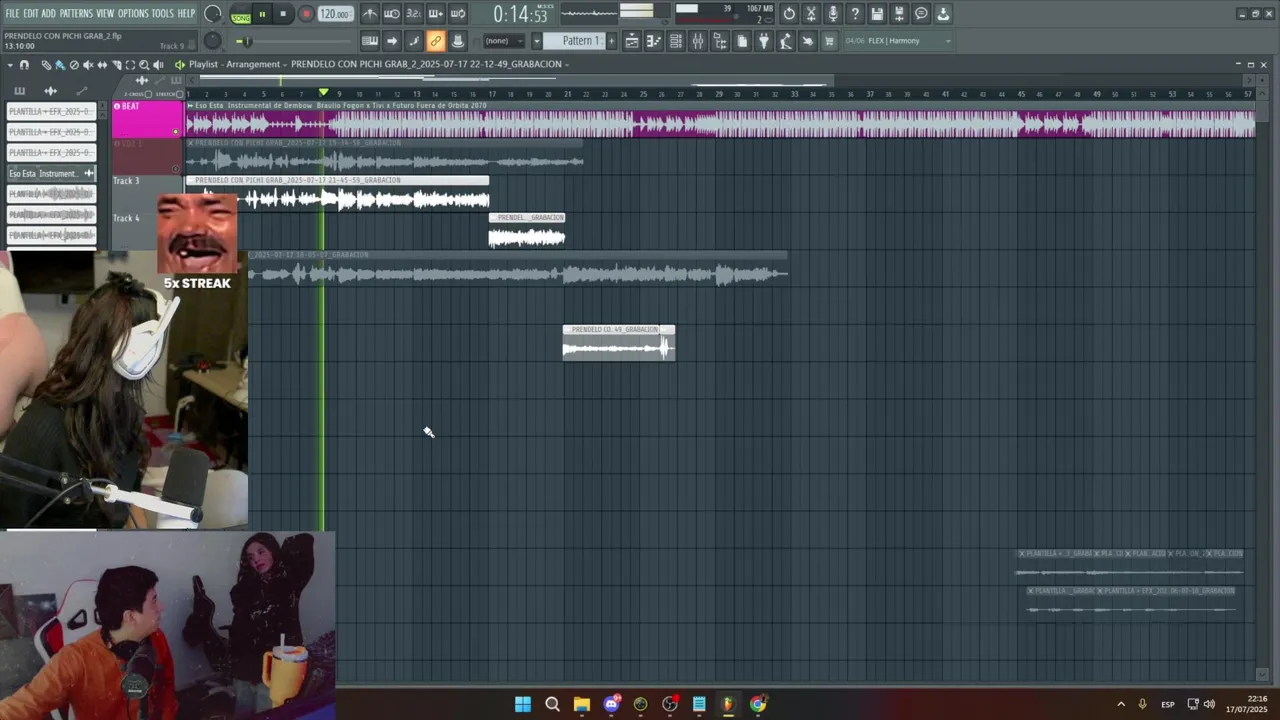Image resolution: width=1280 pixels, height=720 pixels.
Task: Click the arrow step-edit icon in toolbar
Action: coord(392,41)
